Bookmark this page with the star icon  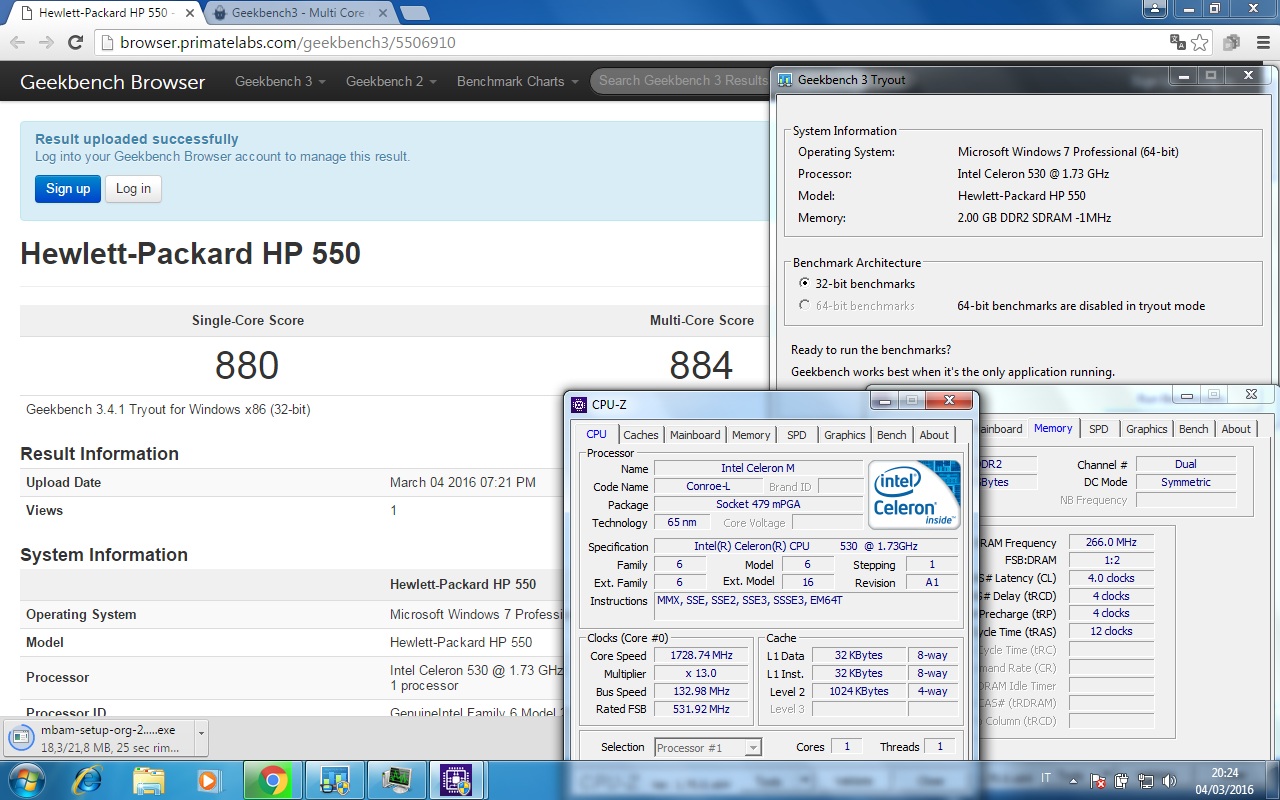pyautogui.click(x=1200, y=42)
